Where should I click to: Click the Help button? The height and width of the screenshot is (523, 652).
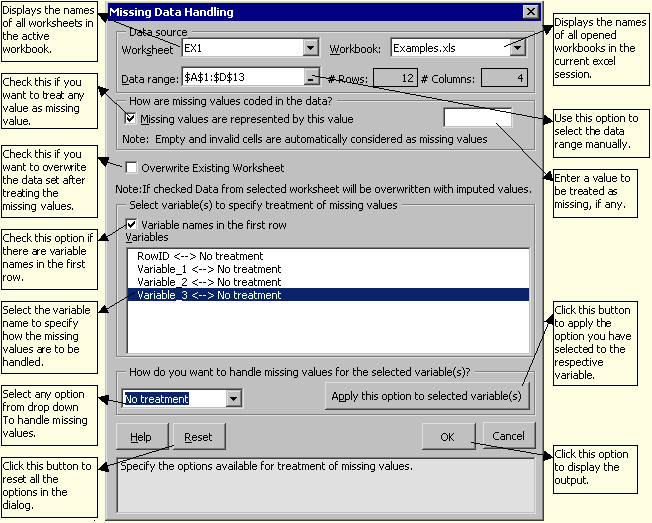point(141,437)
